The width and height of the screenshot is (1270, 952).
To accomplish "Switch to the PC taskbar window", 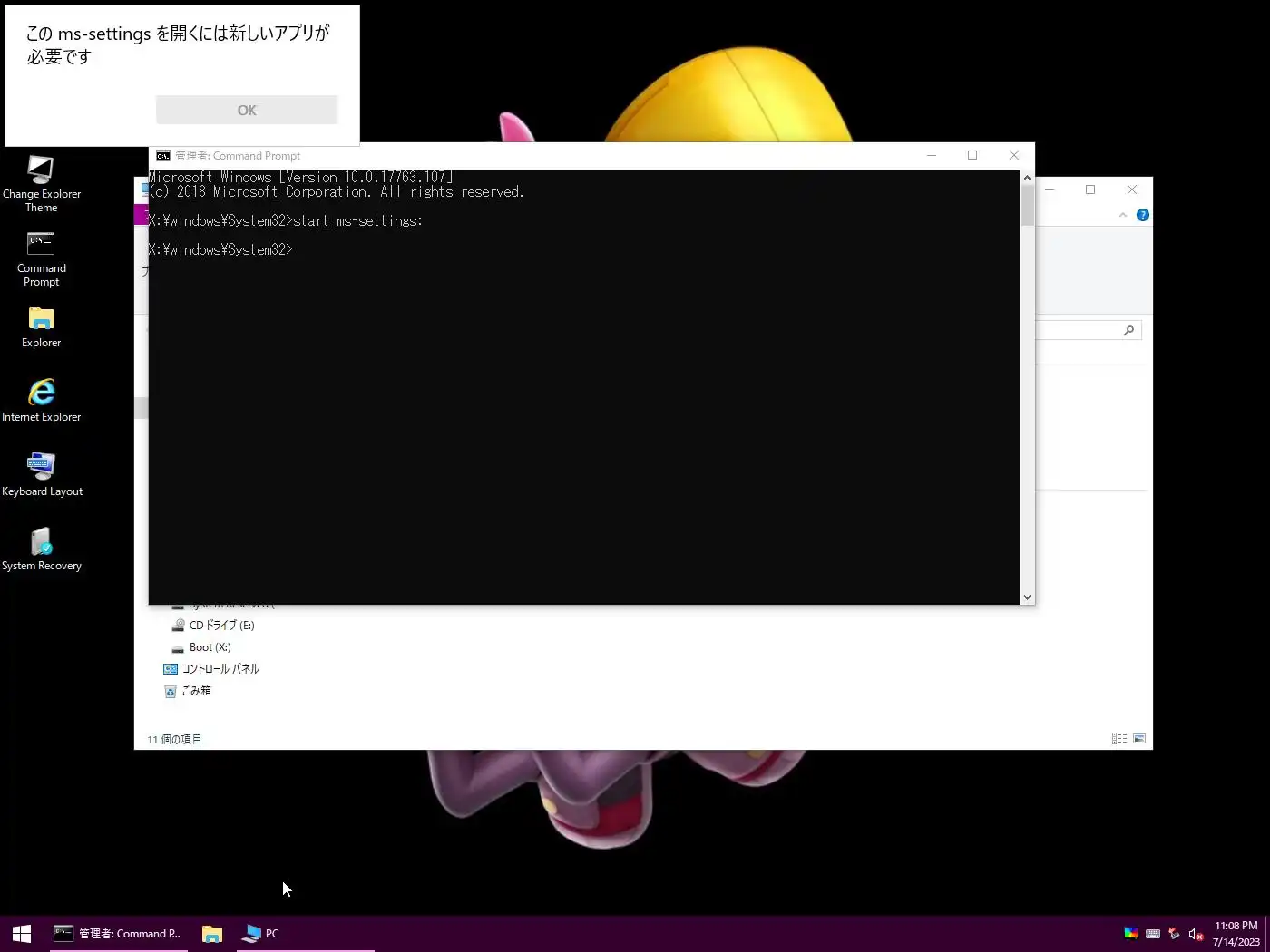I will [305, 933].
